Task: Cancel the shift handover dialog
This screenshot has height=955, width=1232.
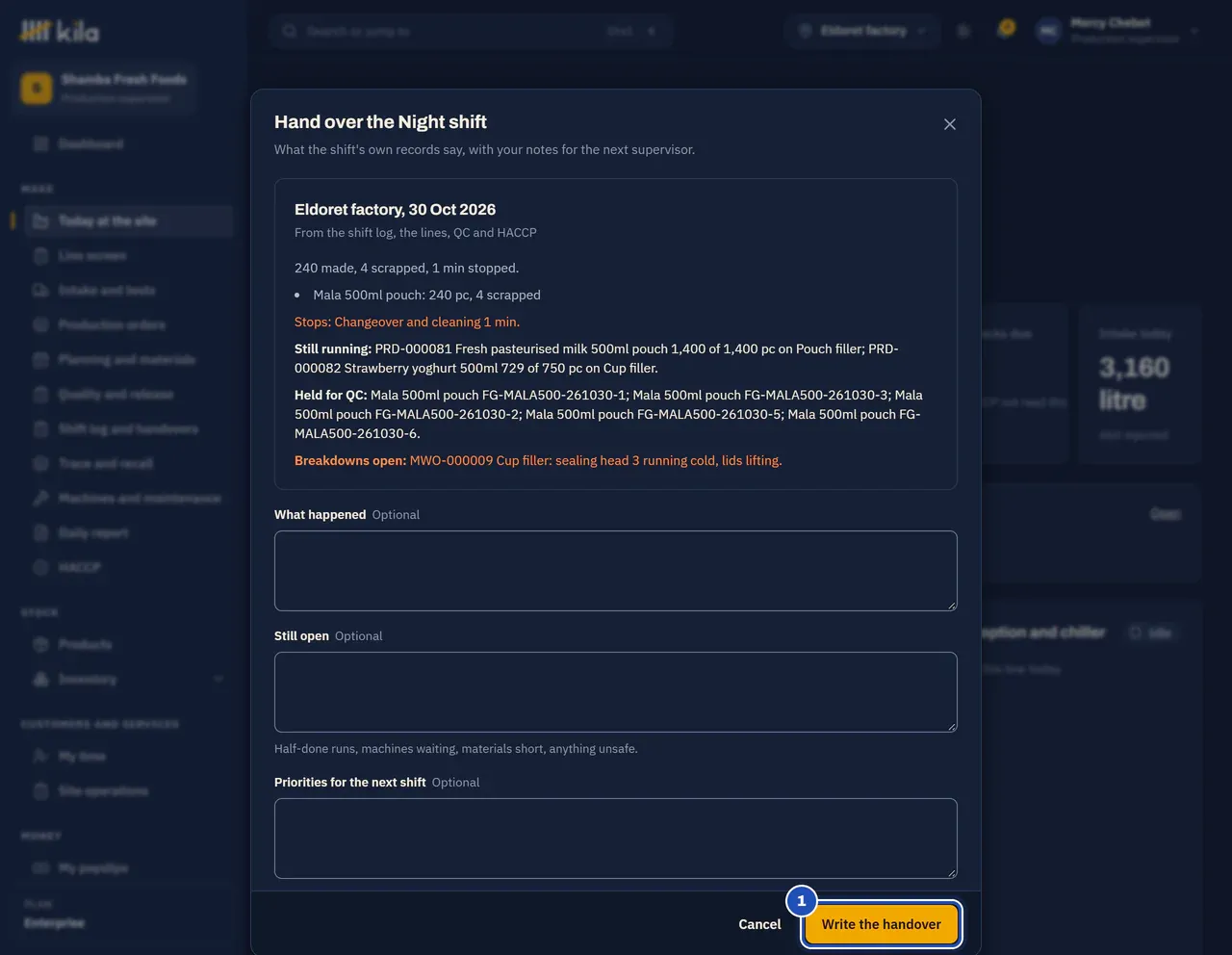Action: point(759,924)
